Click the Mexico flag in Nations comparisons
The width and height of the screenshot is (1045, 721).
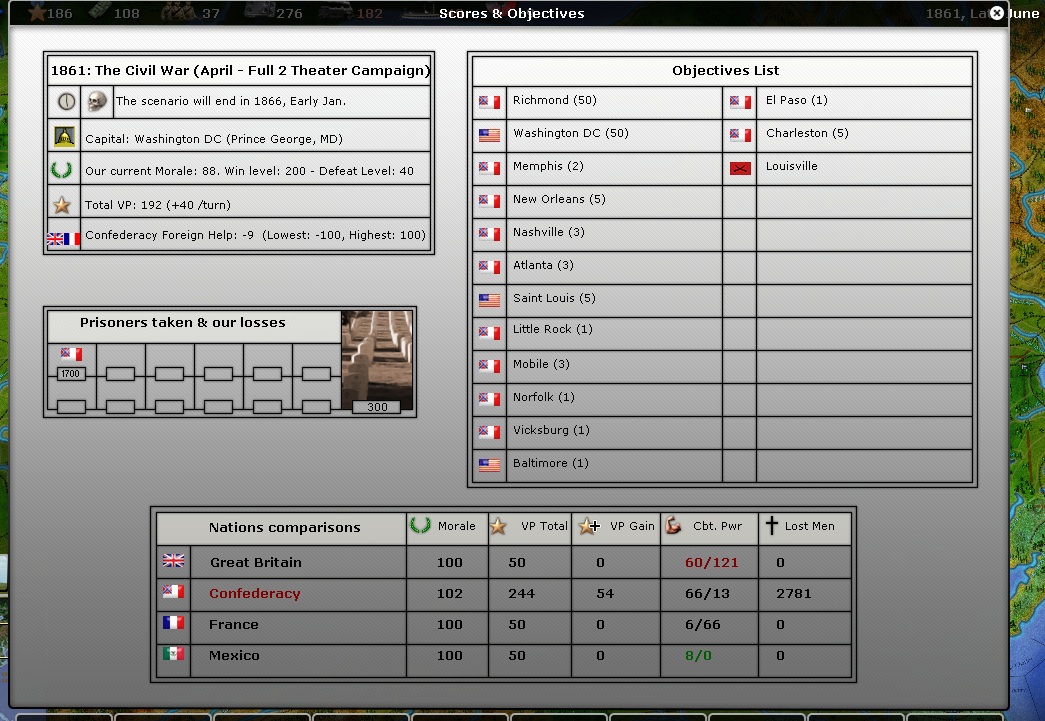(x=174, y=655)
